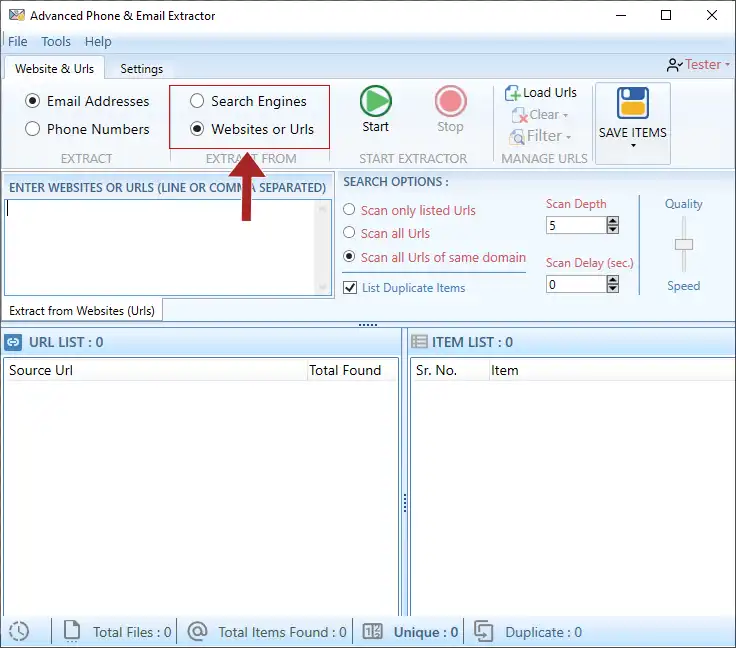736x648 pixels.
Task: Open the Tools menu
Action: point(56,41)
